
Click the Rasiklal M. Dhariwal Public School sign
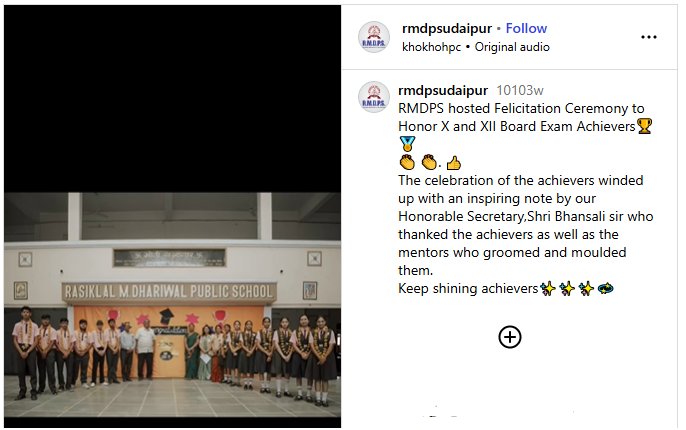pos(169,292)
